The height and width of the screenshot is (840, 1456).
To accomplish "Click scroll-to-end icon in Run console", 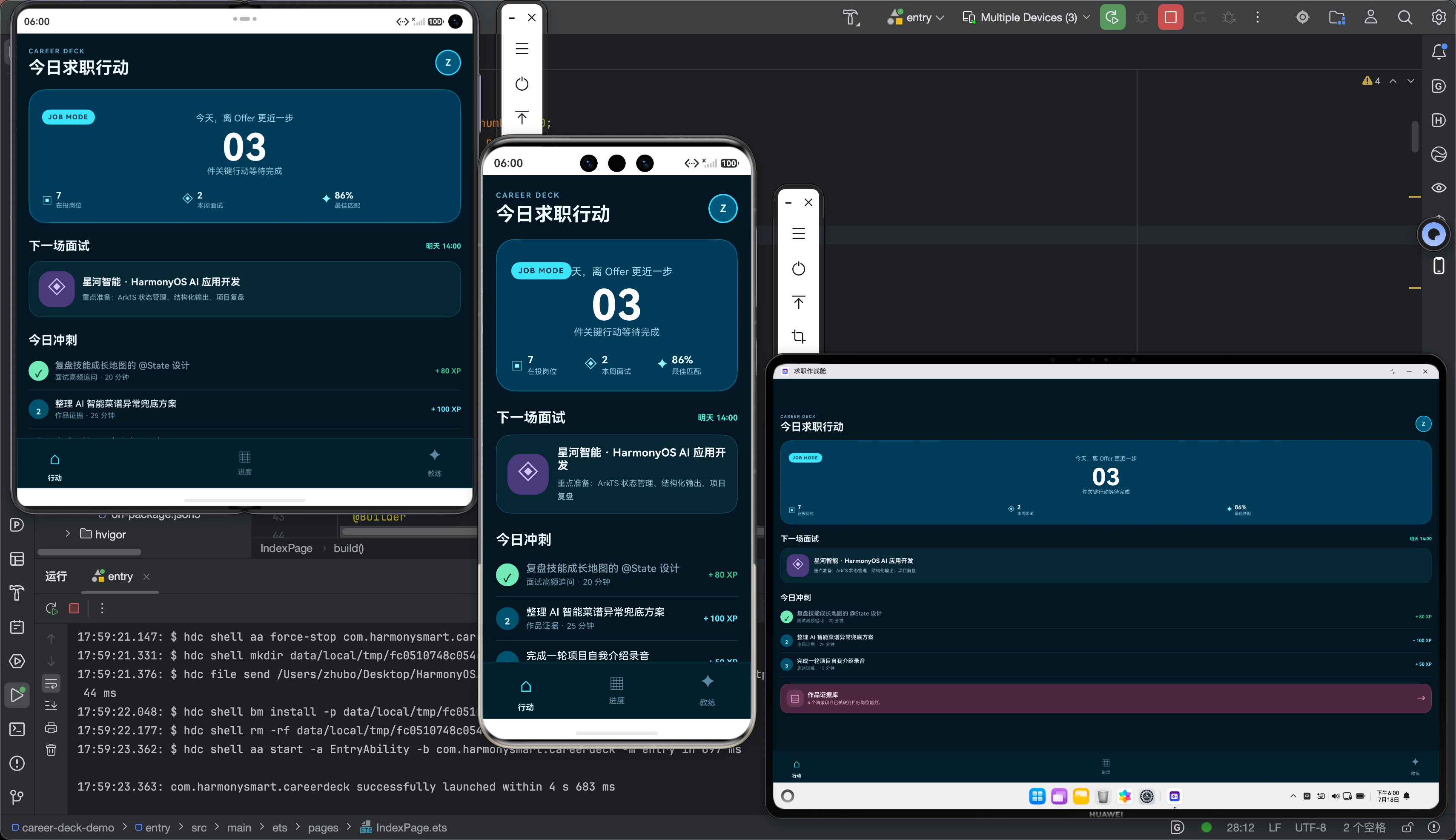I will point(52,705).
